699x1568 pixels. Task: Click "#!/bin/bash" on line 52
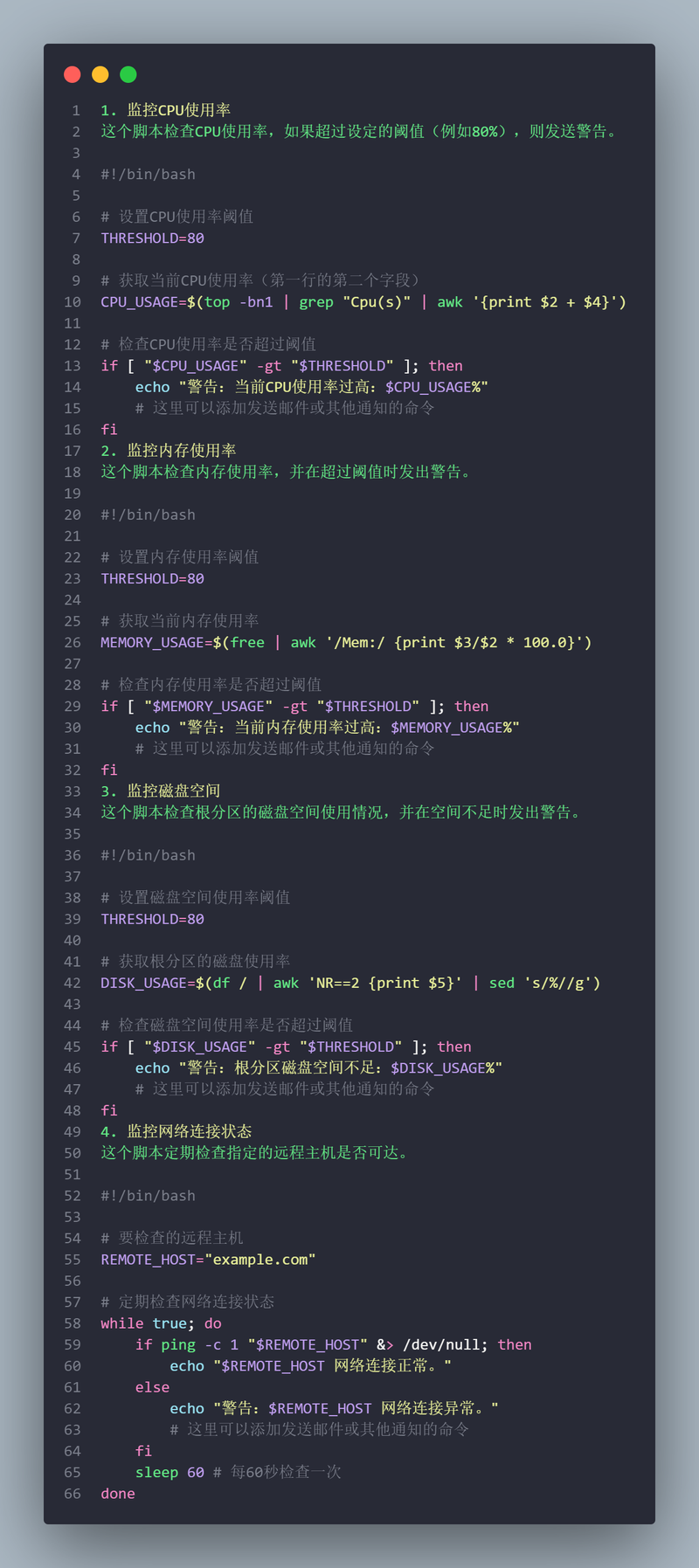(x=148, y=1195)
